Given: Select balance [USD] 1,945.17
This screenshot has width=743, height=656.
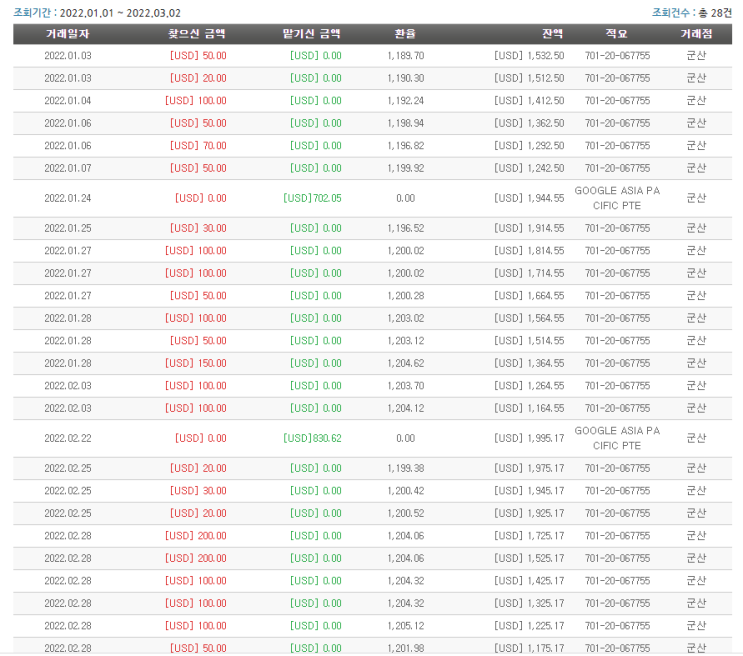Looking at the screenshot, I should [529, 491].
